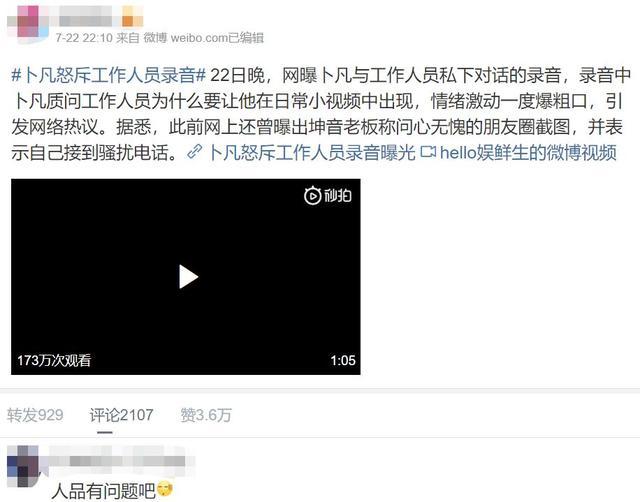Switch to the 评论2107 tab
Screen dimensions: 640x502
121,415
